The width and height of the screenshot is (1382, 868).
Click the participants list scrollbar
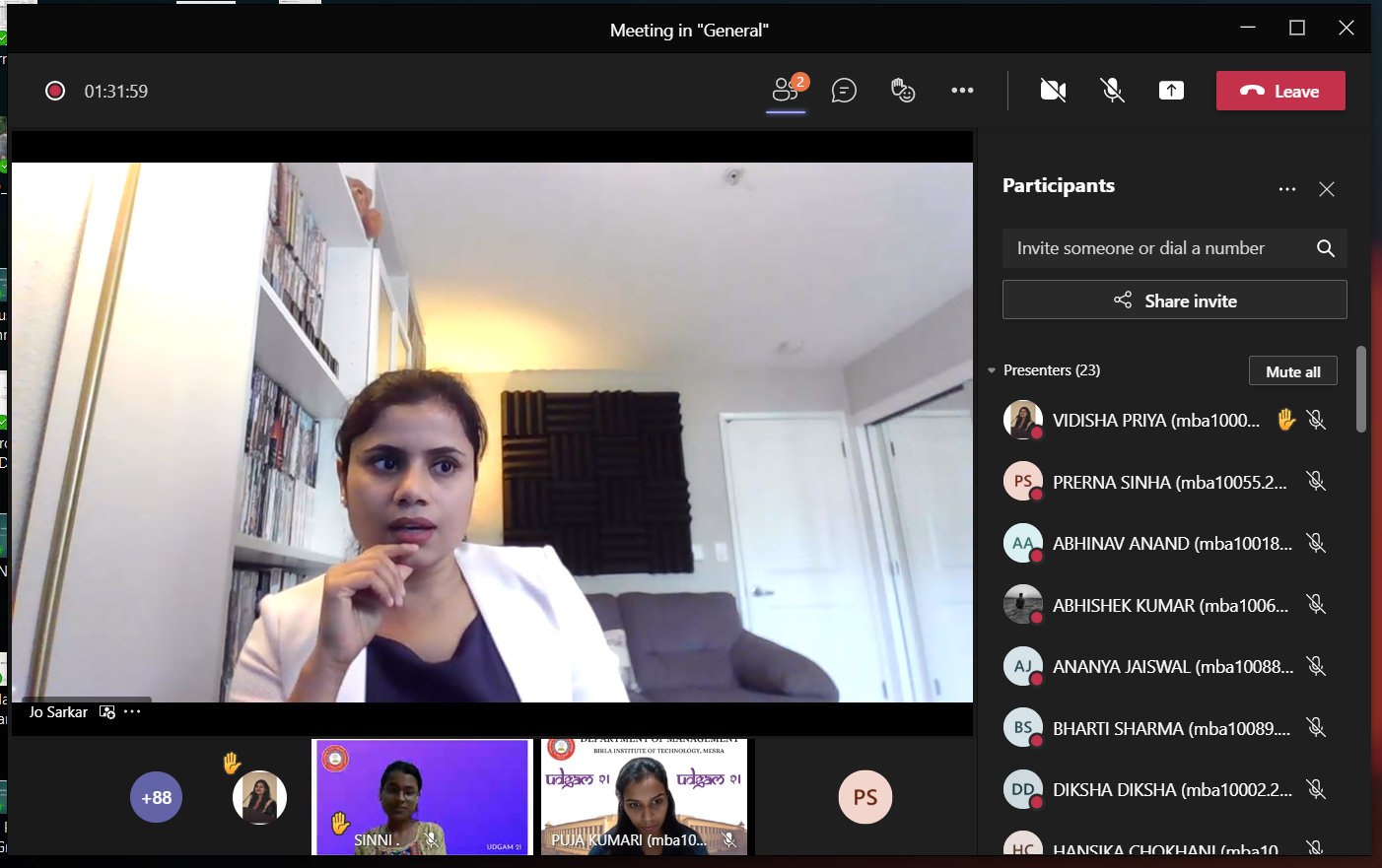[1361, 389]
